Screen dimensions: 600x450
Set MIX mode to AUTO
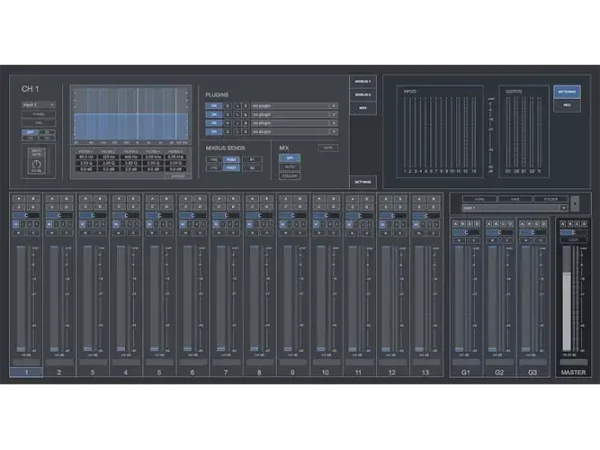coord(290,167)
